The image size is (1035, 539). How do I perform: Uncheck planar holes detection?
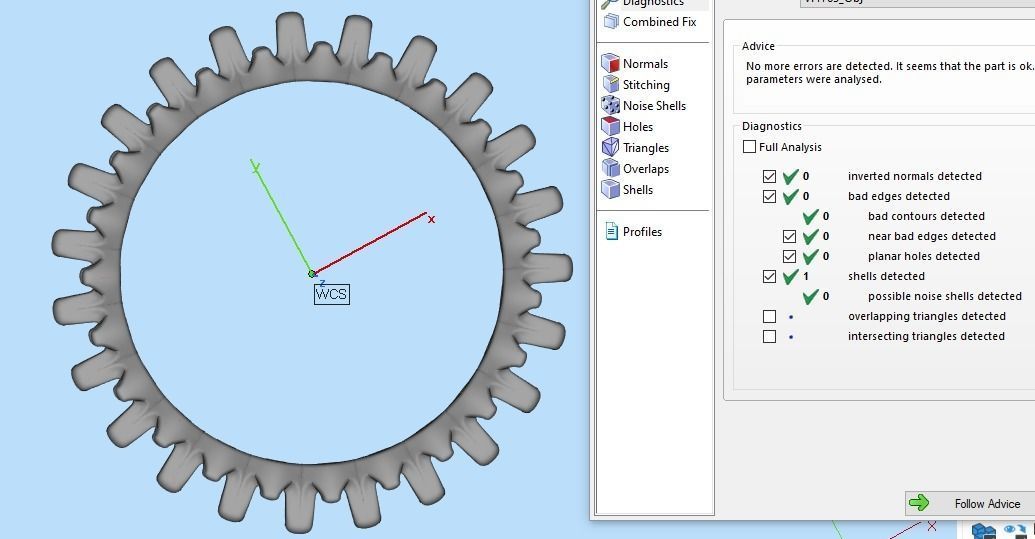pyautogui.click(x=789, y=256)
